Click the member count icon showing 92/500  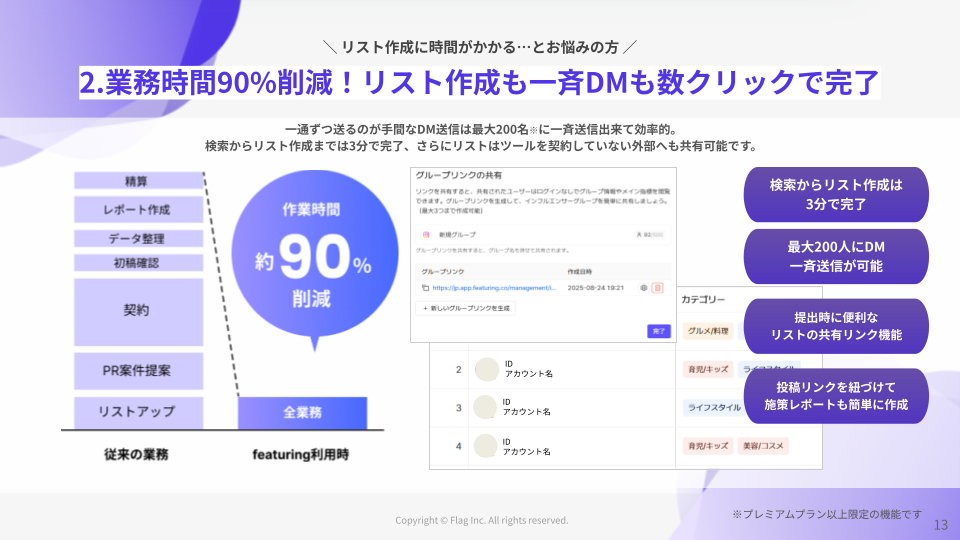coord(640,235)
